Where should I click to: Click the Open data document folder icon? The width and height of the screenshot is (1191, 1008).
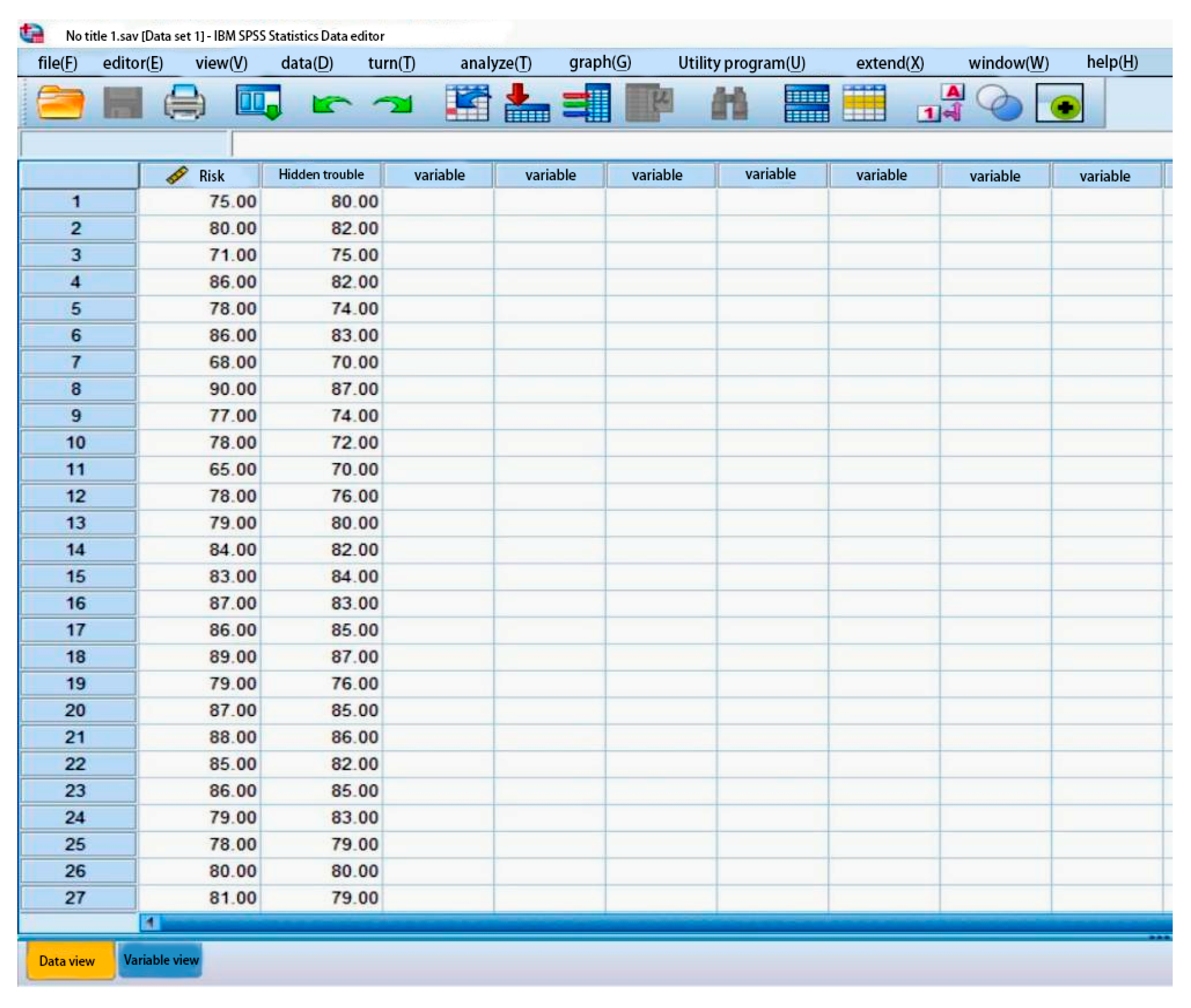click(x=61, y=103)
